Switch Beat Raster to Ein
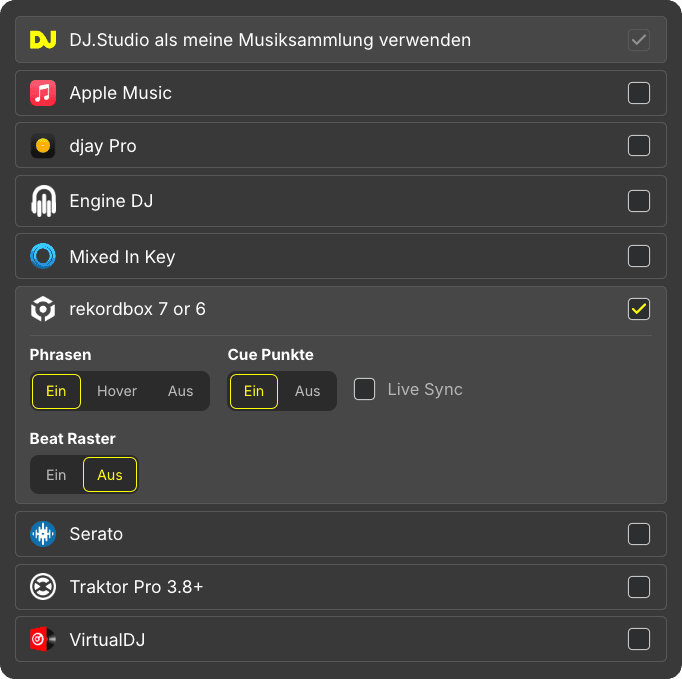 (x=56, y=475)
